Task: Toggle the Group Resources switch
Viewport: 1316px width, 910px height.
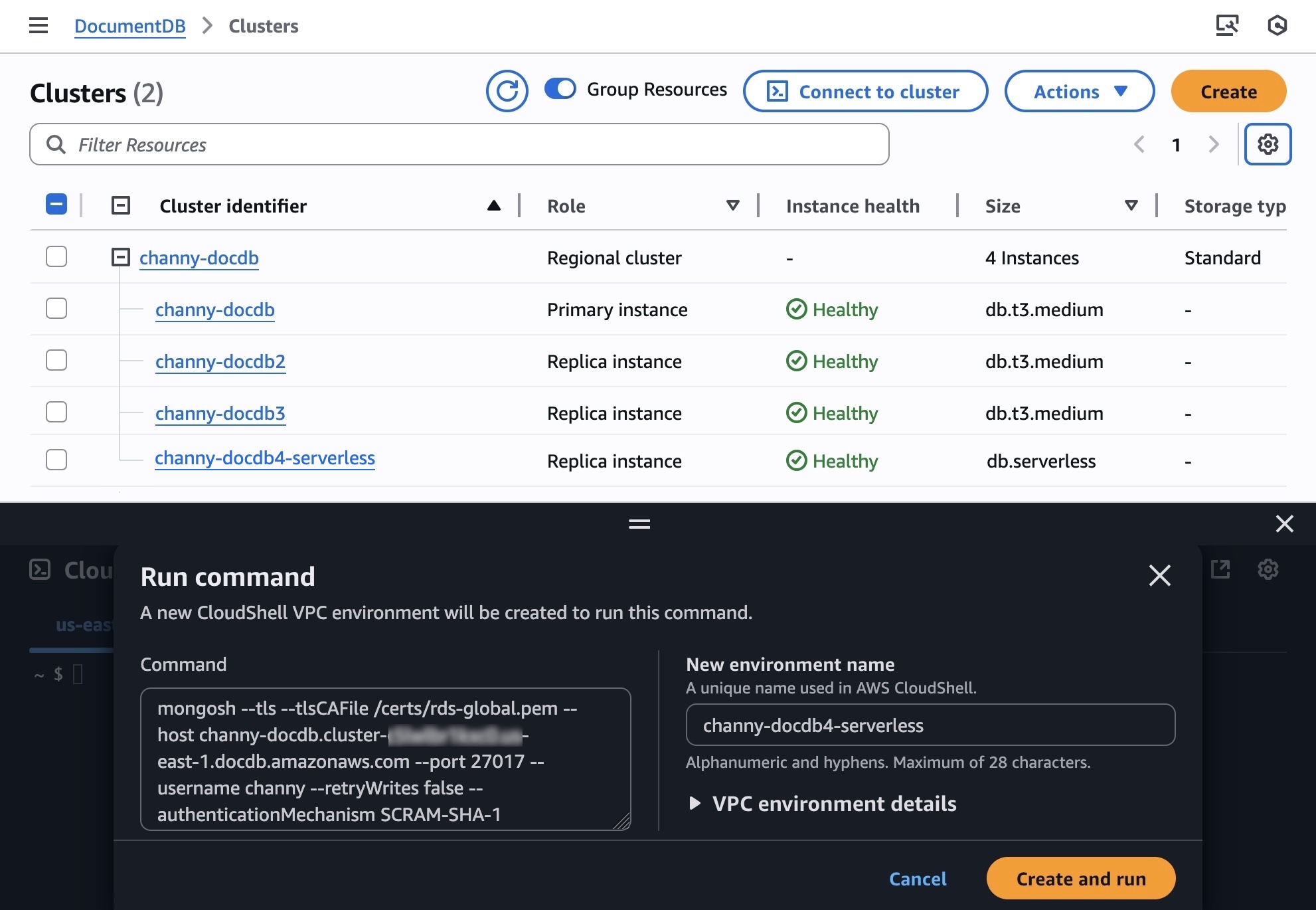Action: (x=560, y=89)
